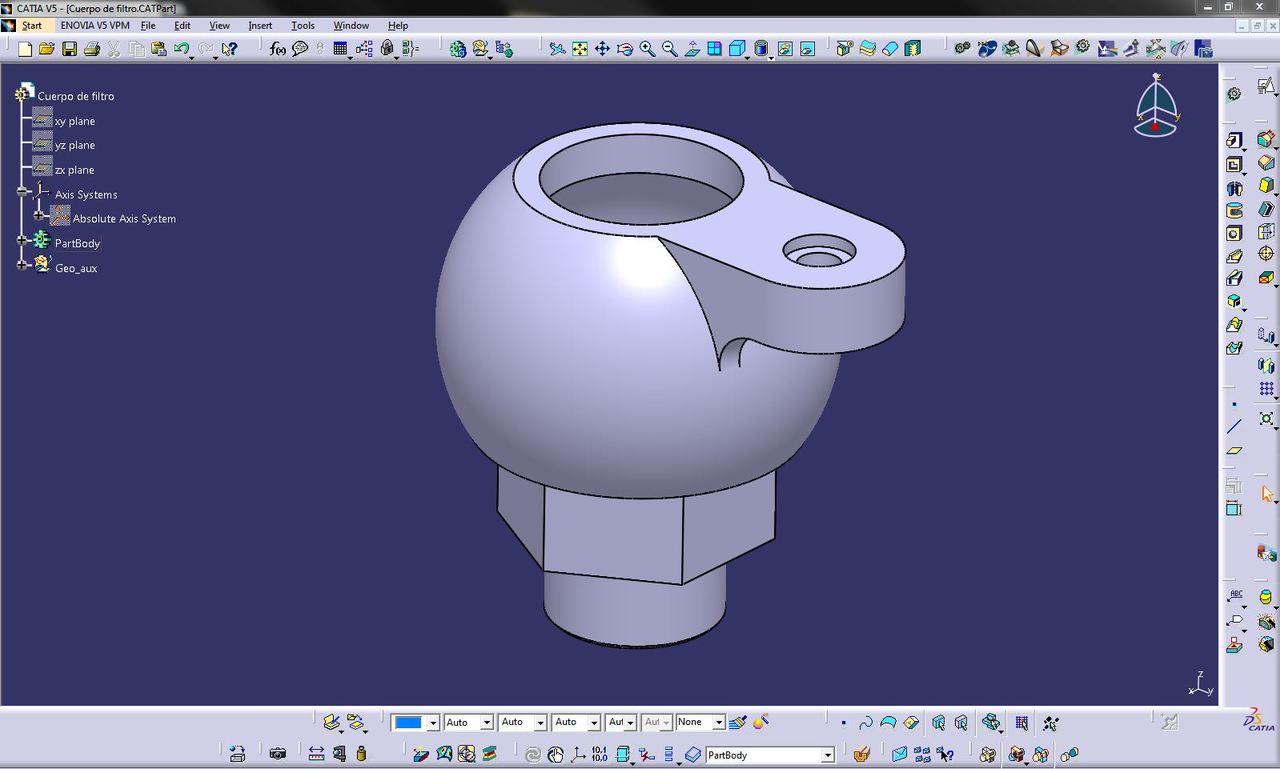Click the hexagonal nut face of model
Viewport: 1280px width, 769px height.
click(x=612, y=535)
